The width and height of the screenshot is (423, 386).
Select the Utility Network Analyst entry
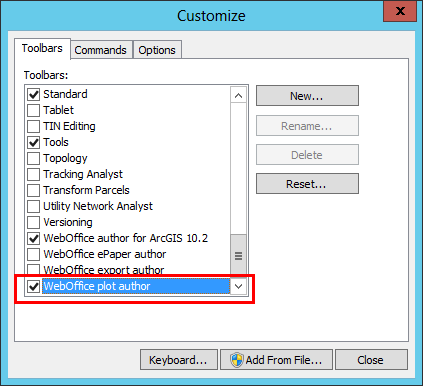98,206
